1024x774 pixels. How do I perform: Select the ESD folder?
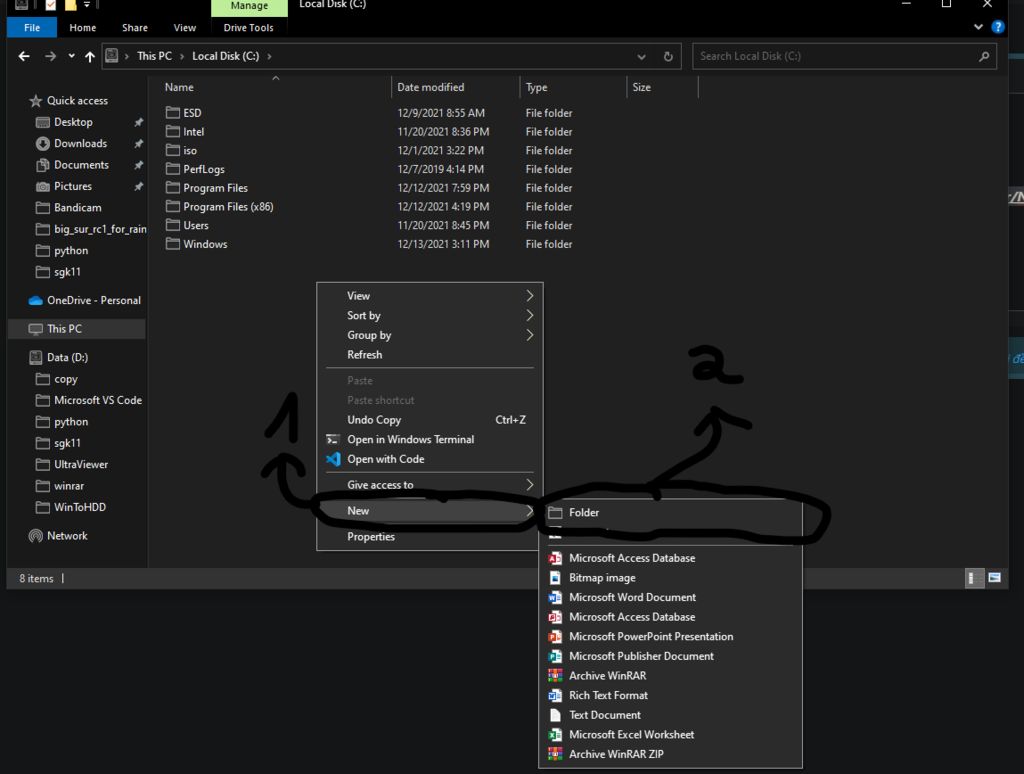[x=192, y=113]
